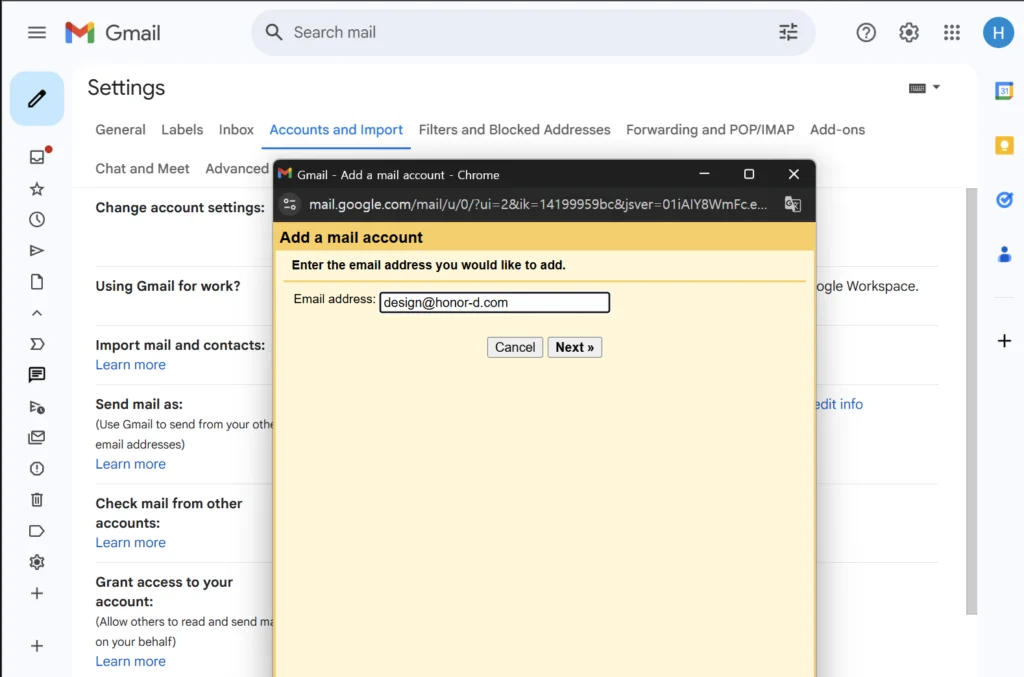Get add-ons plus icon in side panel
This screenshot has width=1024, height=677.
click(1004, 341)
